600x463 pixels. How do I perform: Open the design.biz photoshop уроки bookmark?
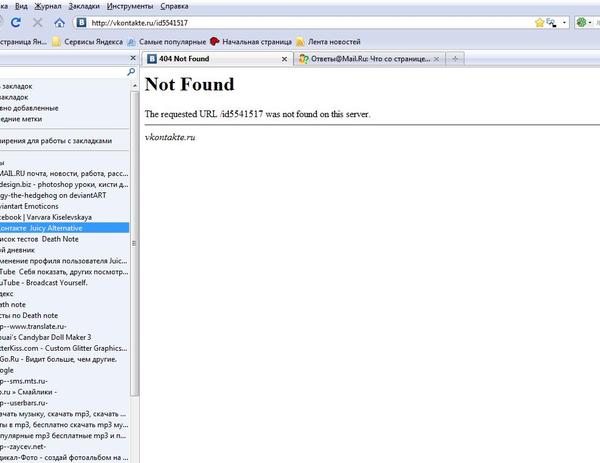[x=64, y=184]
